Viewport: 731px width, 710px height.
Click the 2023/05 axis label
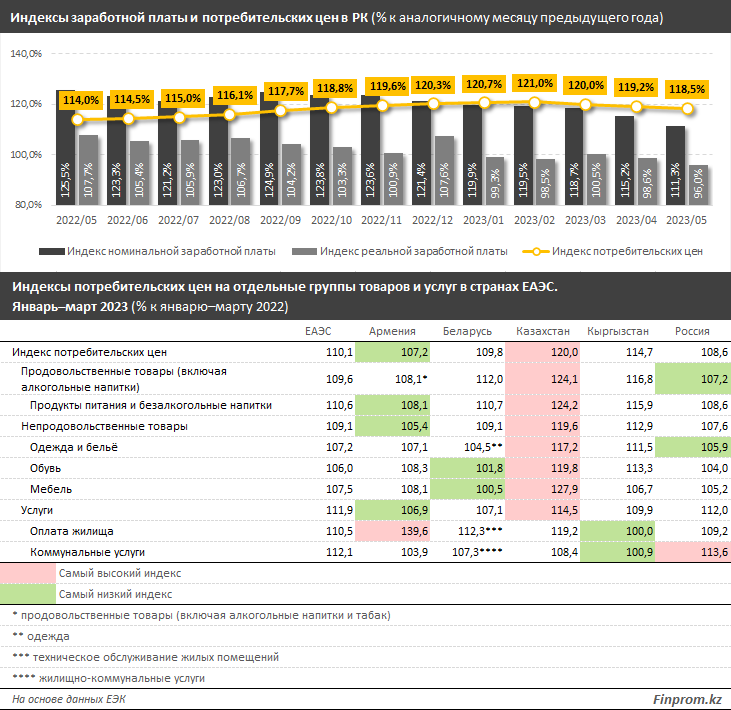(x=686, y=220)
